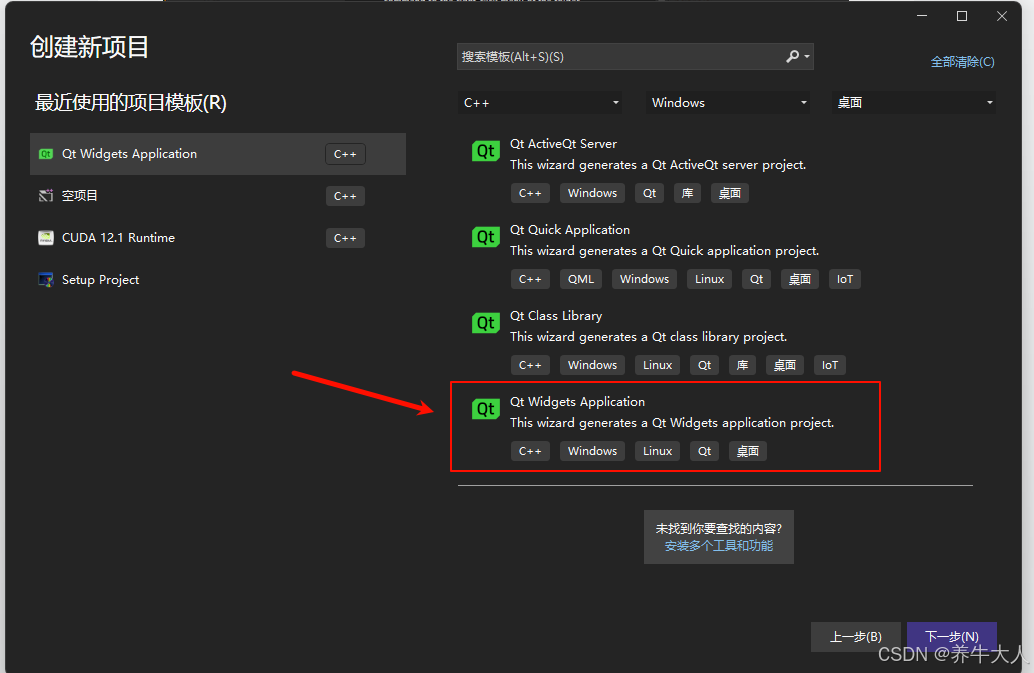Image resolution: width=1034 pixels, height=673 pixels.
Task: Click the IoT tag under Qt Class Library
Action: 830,365
